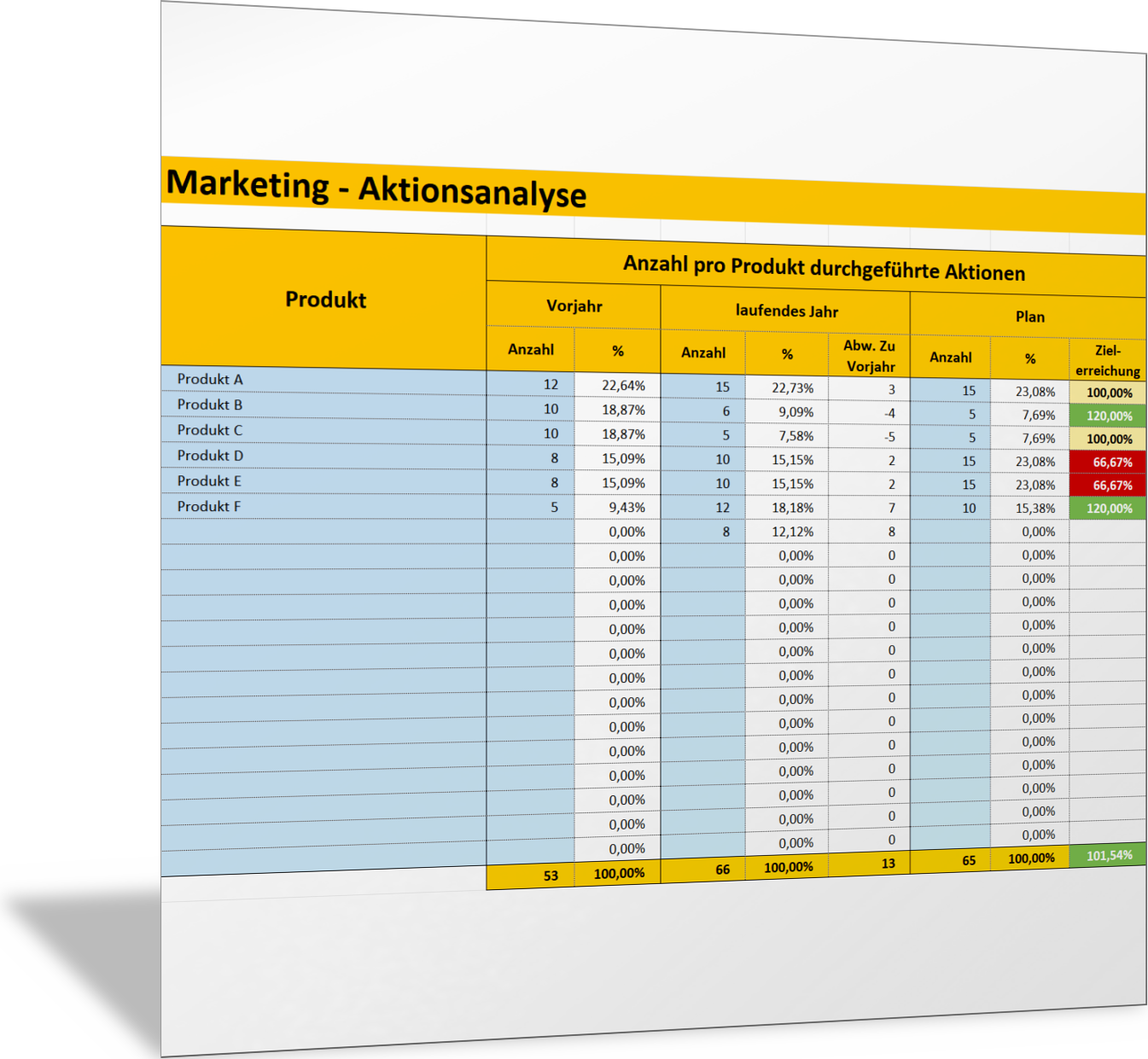
Task: Click the -5 deviation cell for Produkt C
Action: click(x=870, y=437)
